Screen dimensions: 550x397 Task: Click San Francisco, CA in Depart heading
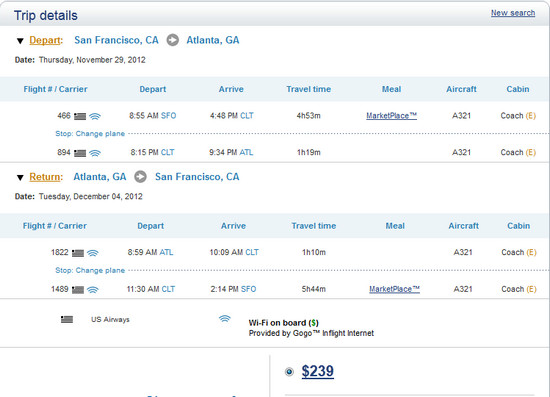point(116,40)
